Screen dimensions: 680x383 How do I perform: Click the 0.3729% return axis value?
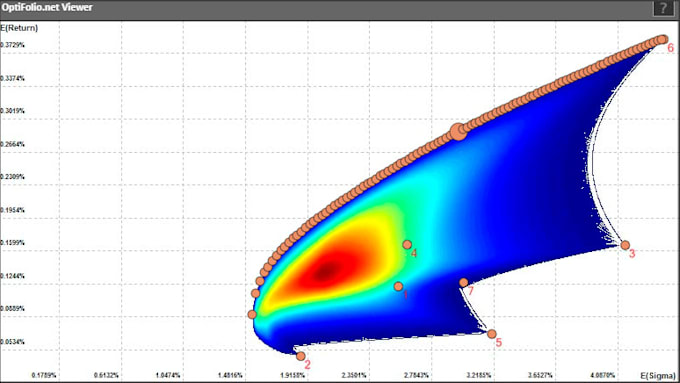click(x=13, y=45)
